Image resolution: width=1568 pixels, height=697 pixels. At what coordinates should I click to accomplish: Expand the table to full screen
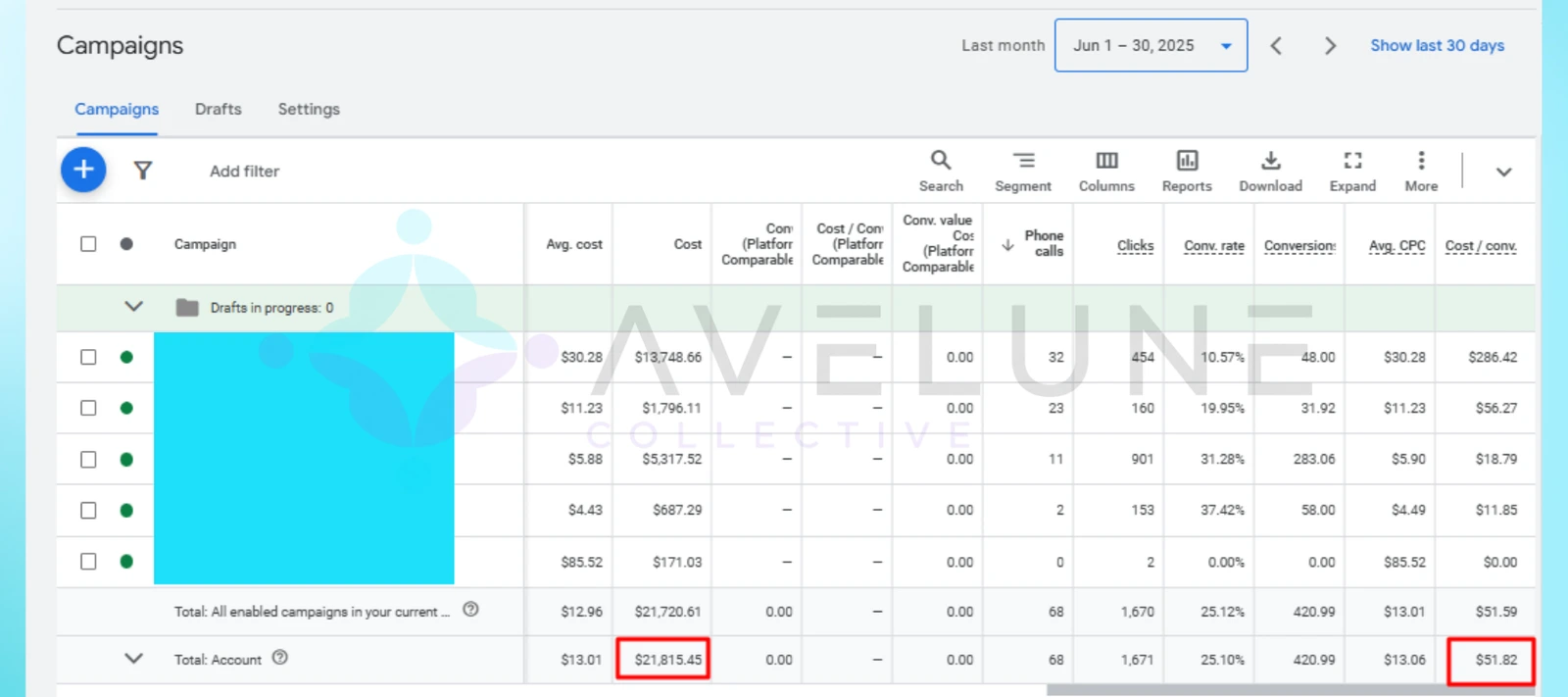pyautogui.click(x=1352, y=171)
